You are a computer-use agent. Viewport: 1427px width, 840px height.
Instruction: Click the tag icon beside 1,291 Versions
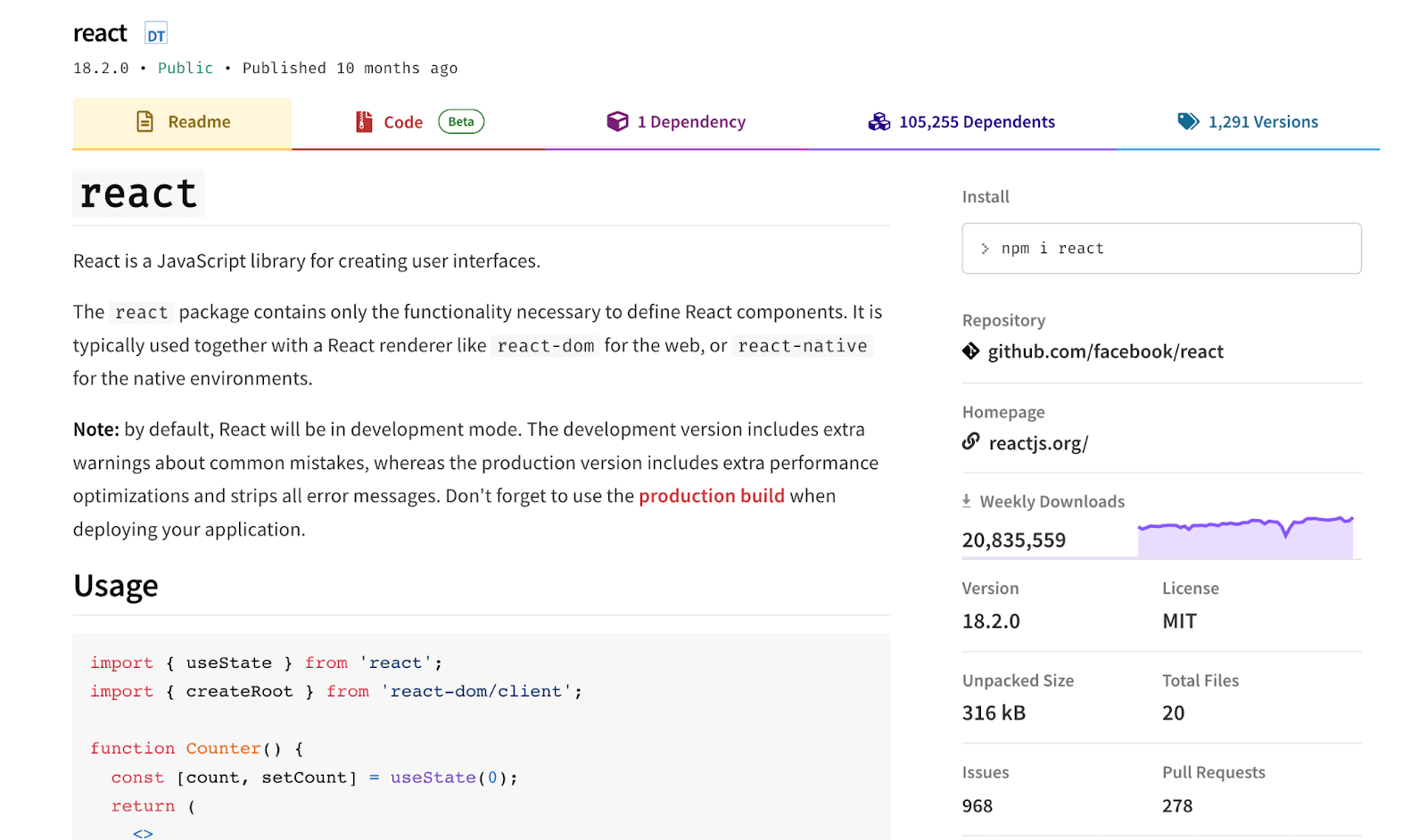1189,121
